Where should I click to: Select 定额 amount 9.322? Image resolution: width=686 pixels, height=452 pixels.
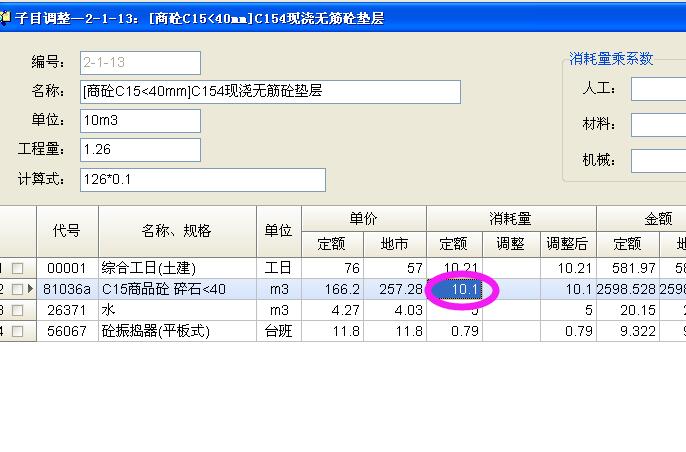628,331
